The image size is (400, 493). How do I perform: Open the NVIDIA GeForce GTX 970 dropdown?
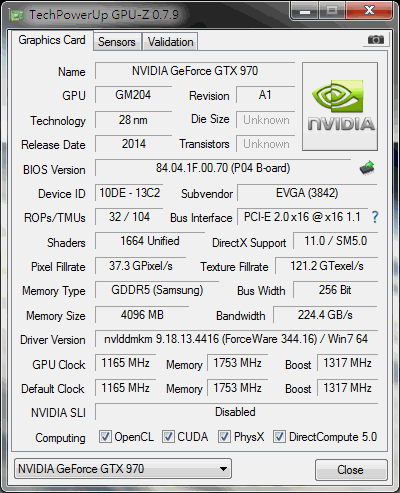pos(123,469)
